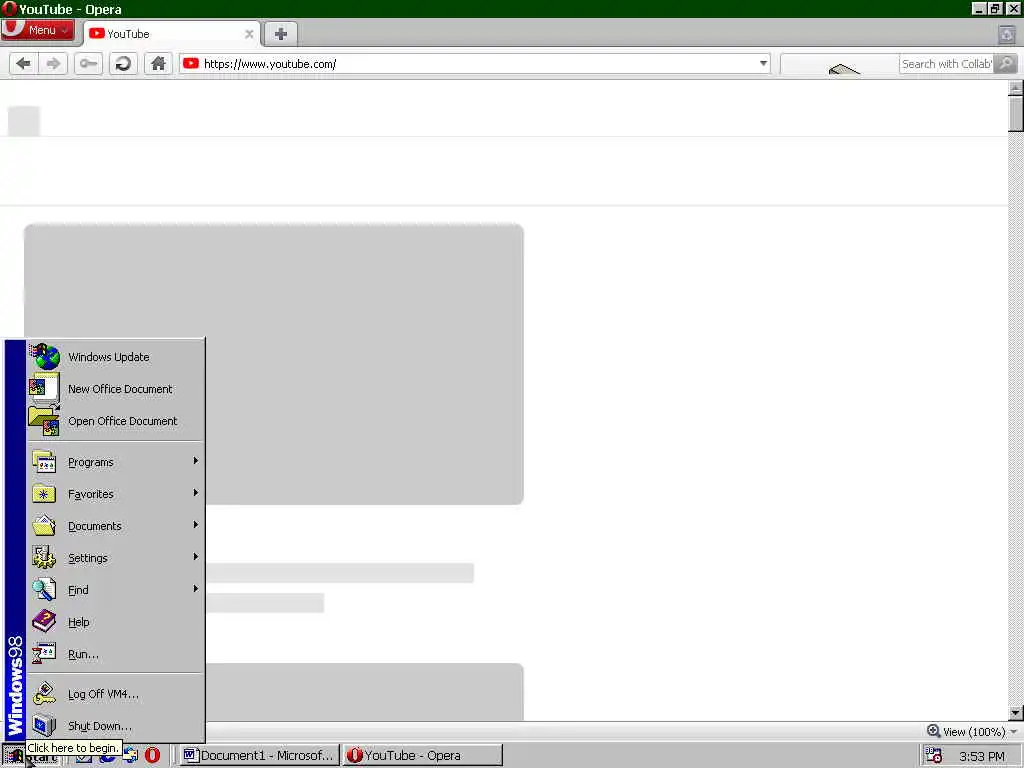Click the Windows Start button

click(31, 756)
